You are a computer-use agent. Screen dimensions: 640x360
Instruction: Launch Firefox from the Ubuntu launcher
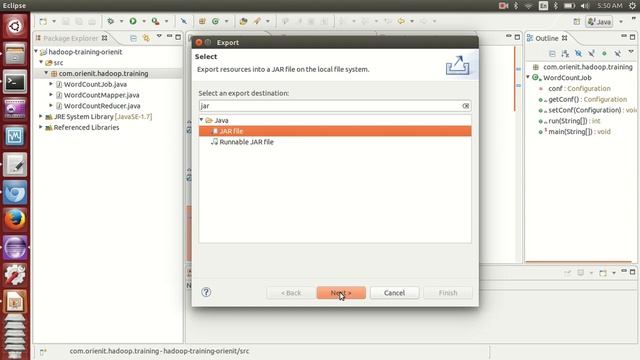pos(15,220)
